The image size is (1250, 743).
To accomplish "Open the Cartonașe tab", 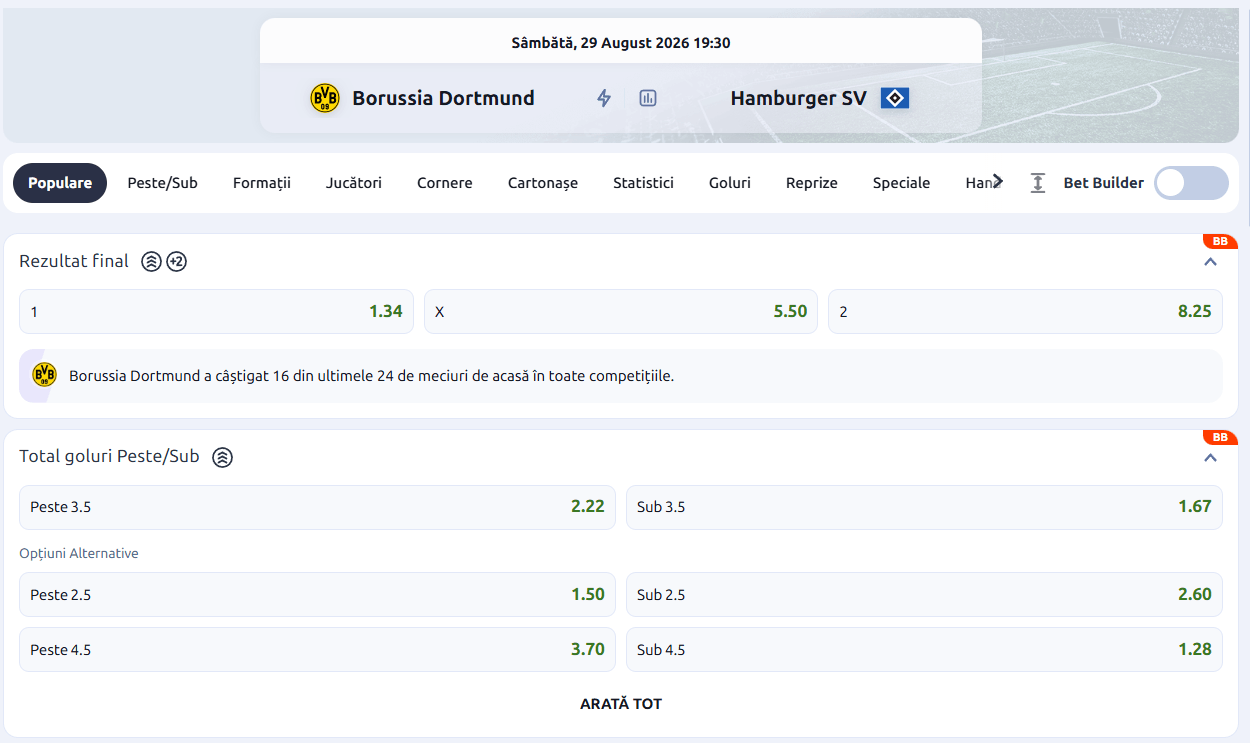I will point(543,183).
